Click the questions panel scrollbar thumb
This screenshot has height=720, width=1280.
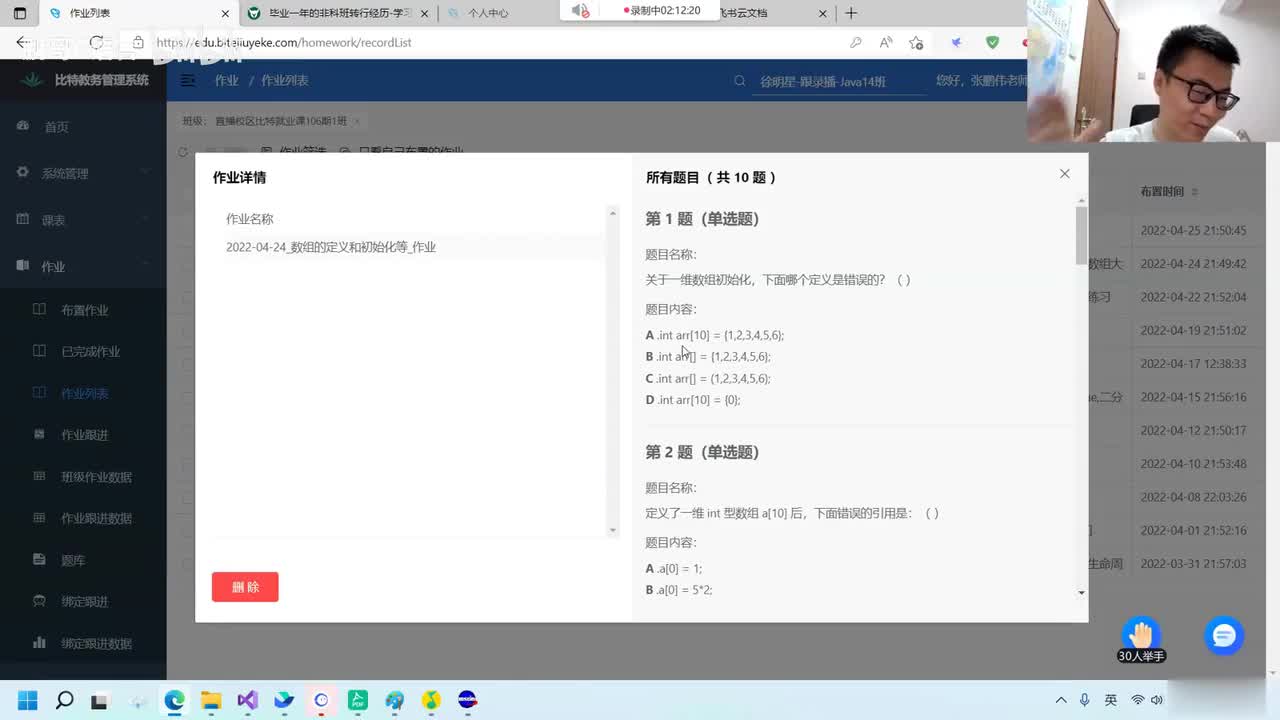coord(1081,236)
